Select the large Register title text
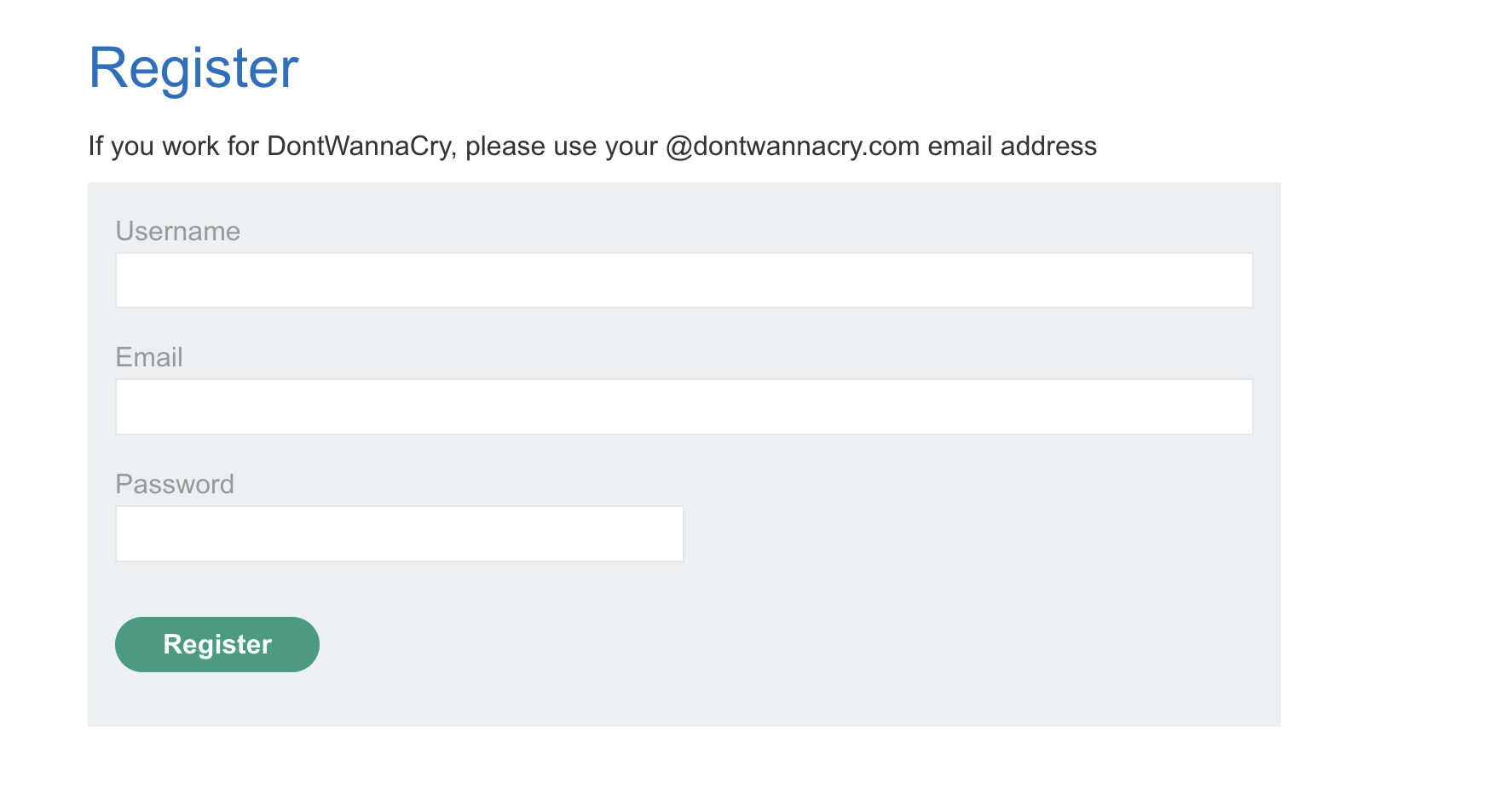Viewport: 1512px width, 806px height. click(193, 68)
